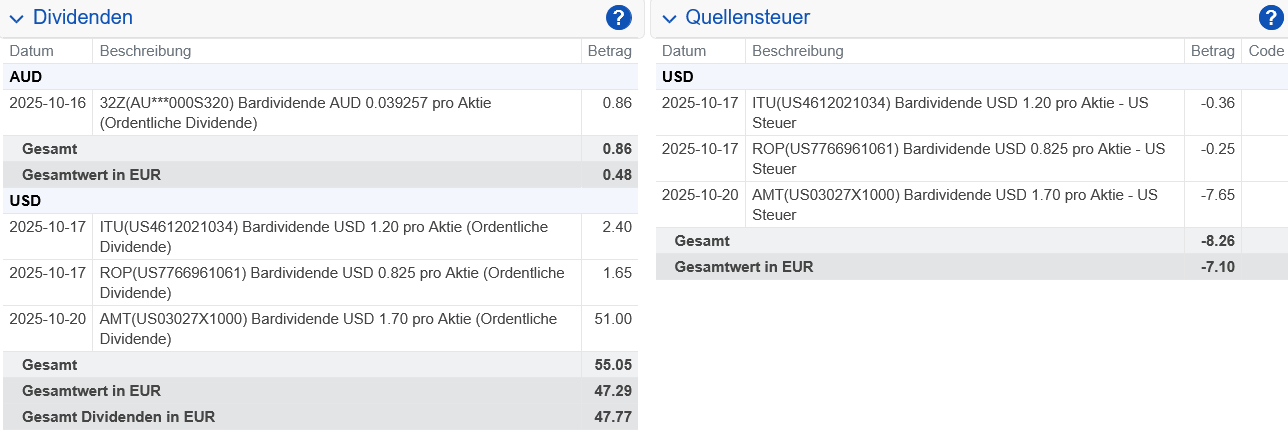Click the Beschreibung column header in Quellensteuer
The image size is (1288, 432).
click(798, 51)
